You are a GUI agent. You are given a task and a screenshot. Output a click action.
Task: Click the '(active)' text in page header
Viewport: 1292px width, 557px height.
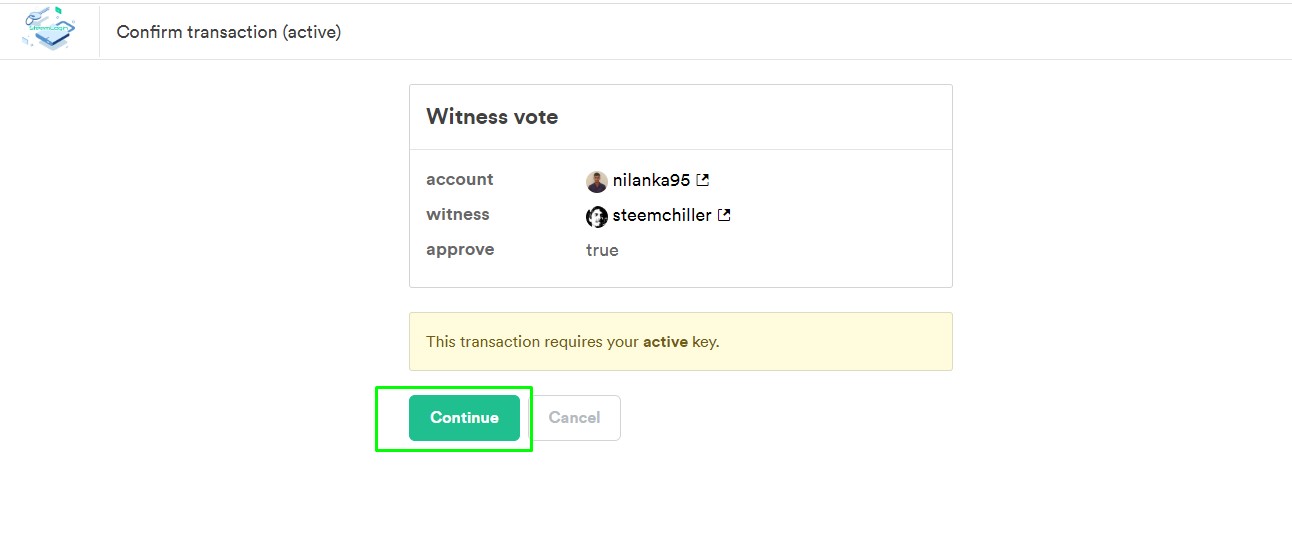point(311,32)
